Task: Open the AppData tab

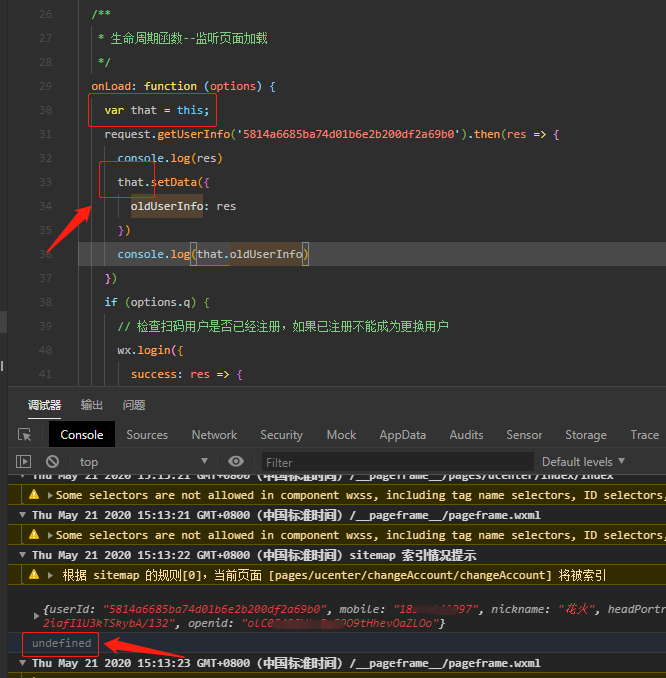Action: coord(403,435)
